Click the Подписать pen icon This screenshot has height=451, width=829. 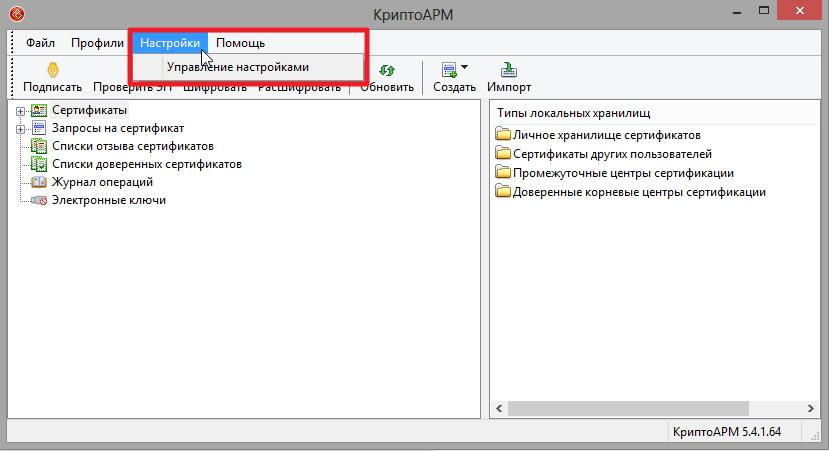click(52, 70)
